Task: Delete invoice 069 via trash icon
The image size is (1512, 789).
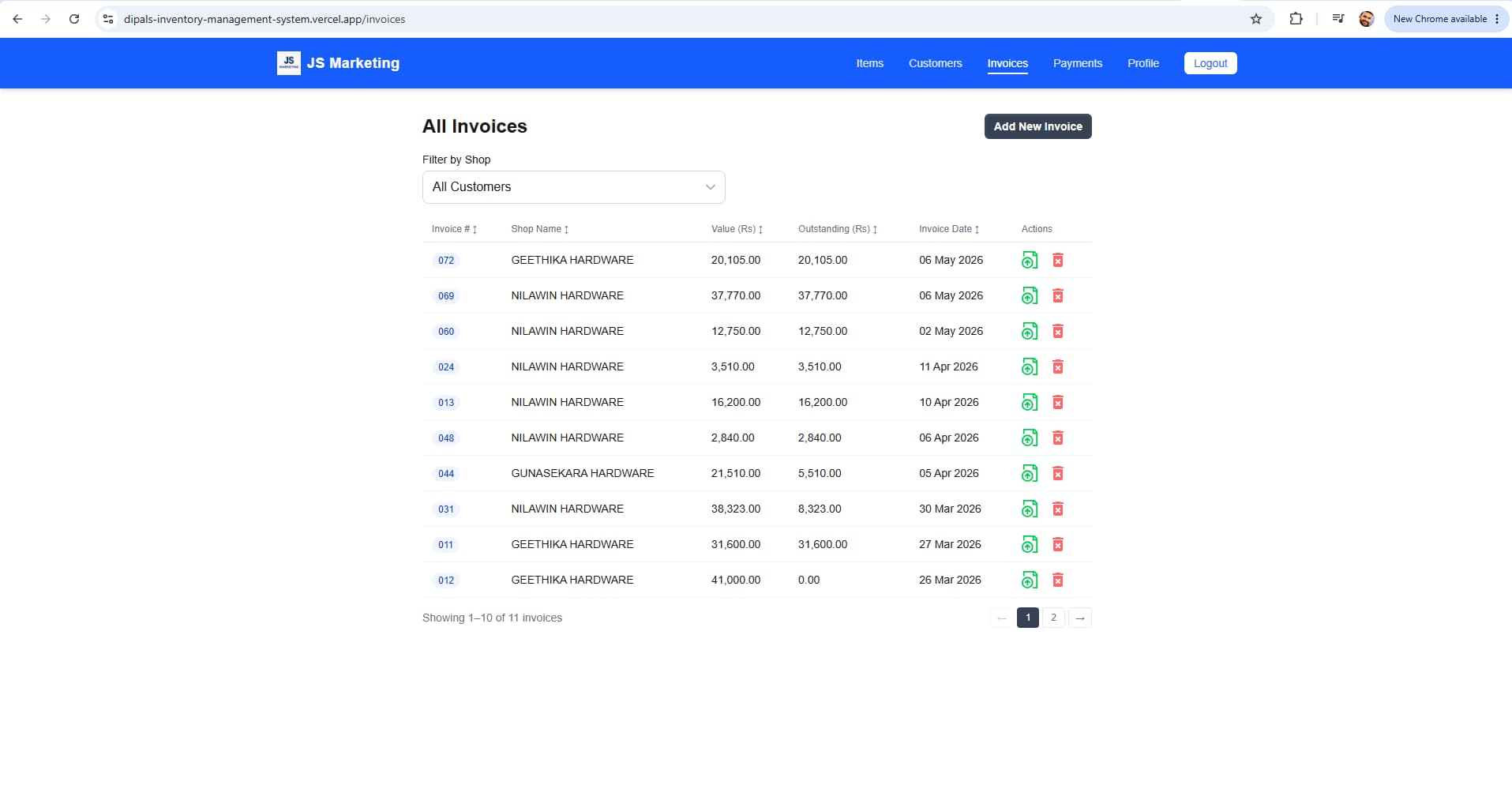Action: tap(1058, 295)
